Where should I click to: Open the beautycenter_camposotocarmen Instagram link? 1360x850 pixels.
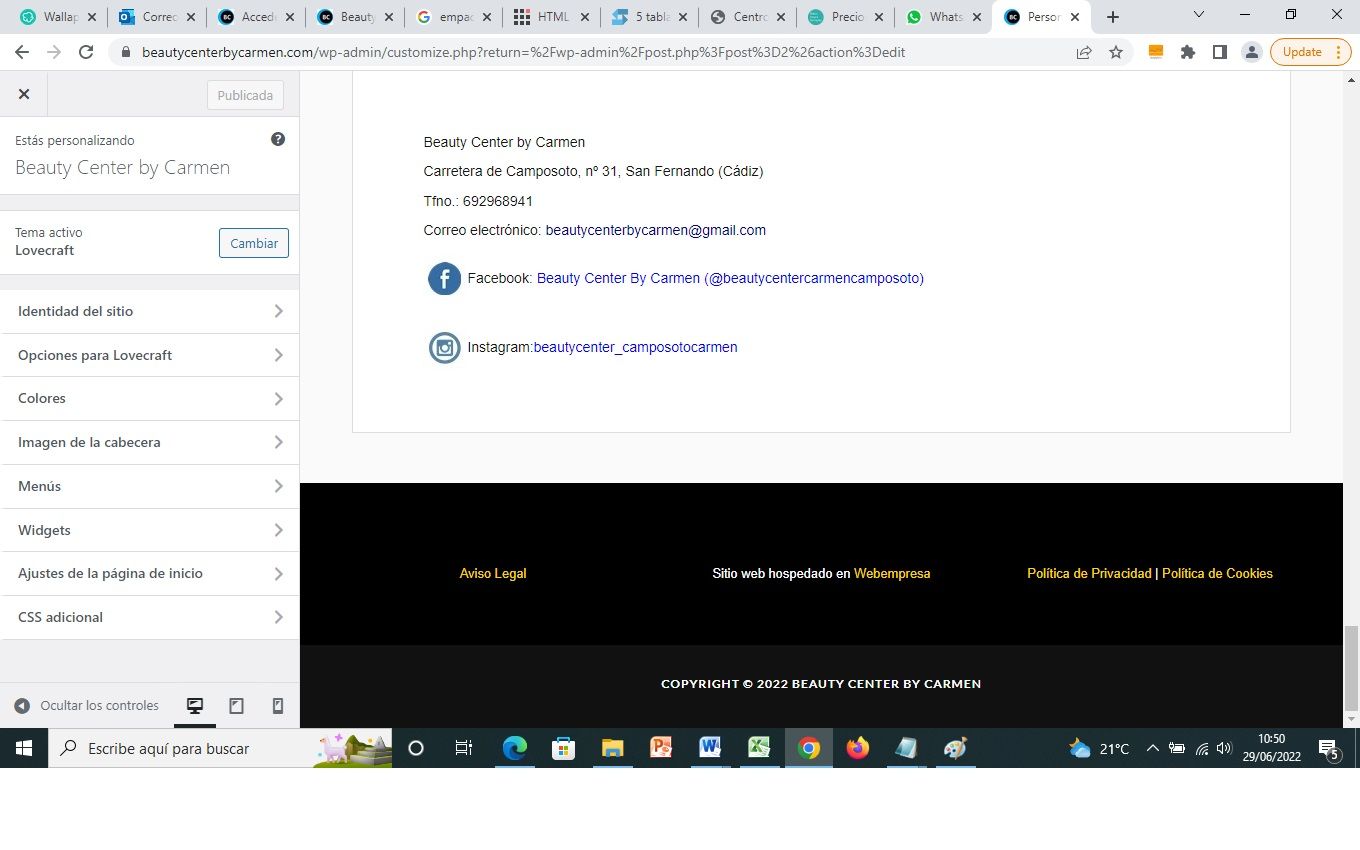[x=636, y=347]
